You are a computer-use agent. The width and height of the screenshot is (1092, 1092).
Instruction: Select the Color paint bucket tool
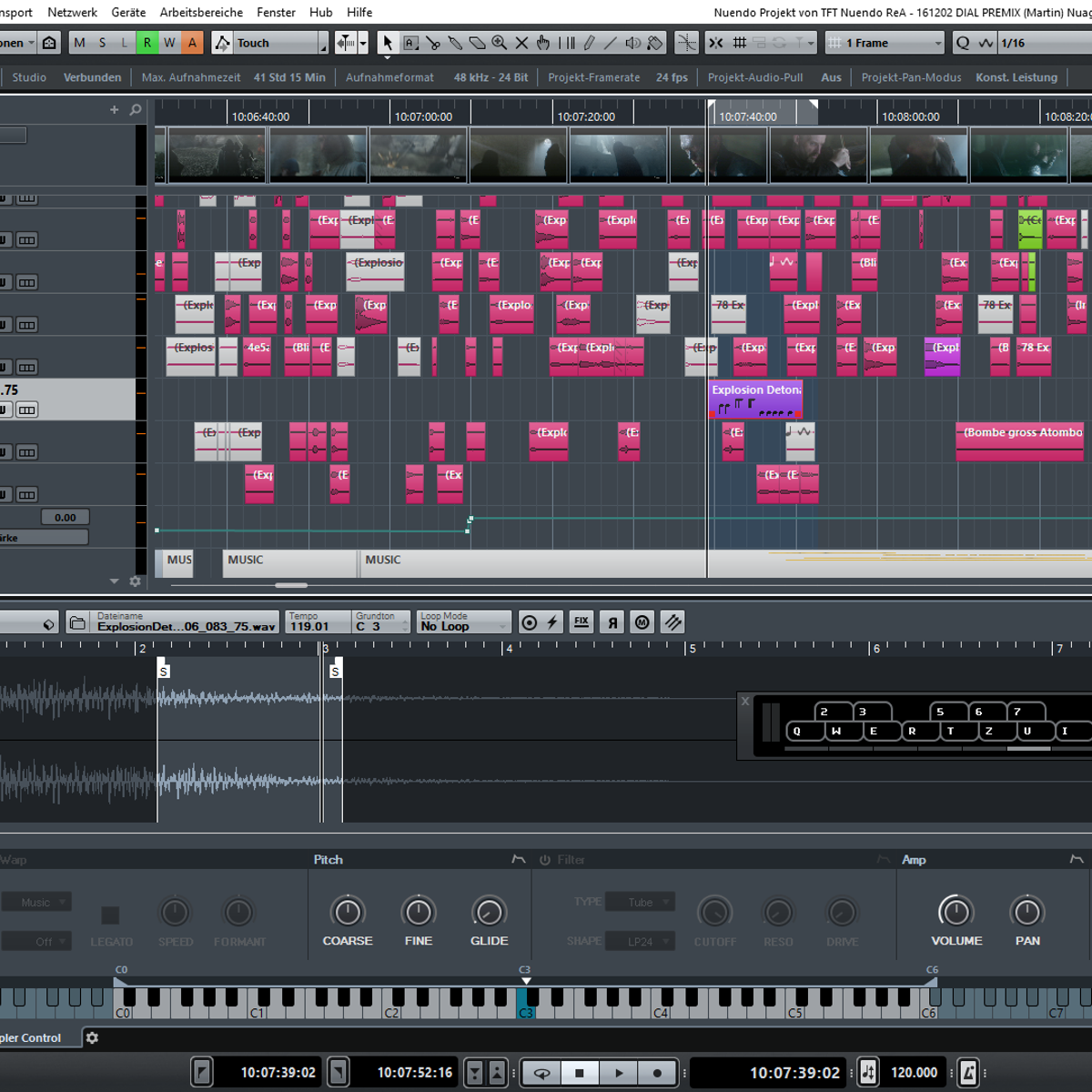[655, 43]
